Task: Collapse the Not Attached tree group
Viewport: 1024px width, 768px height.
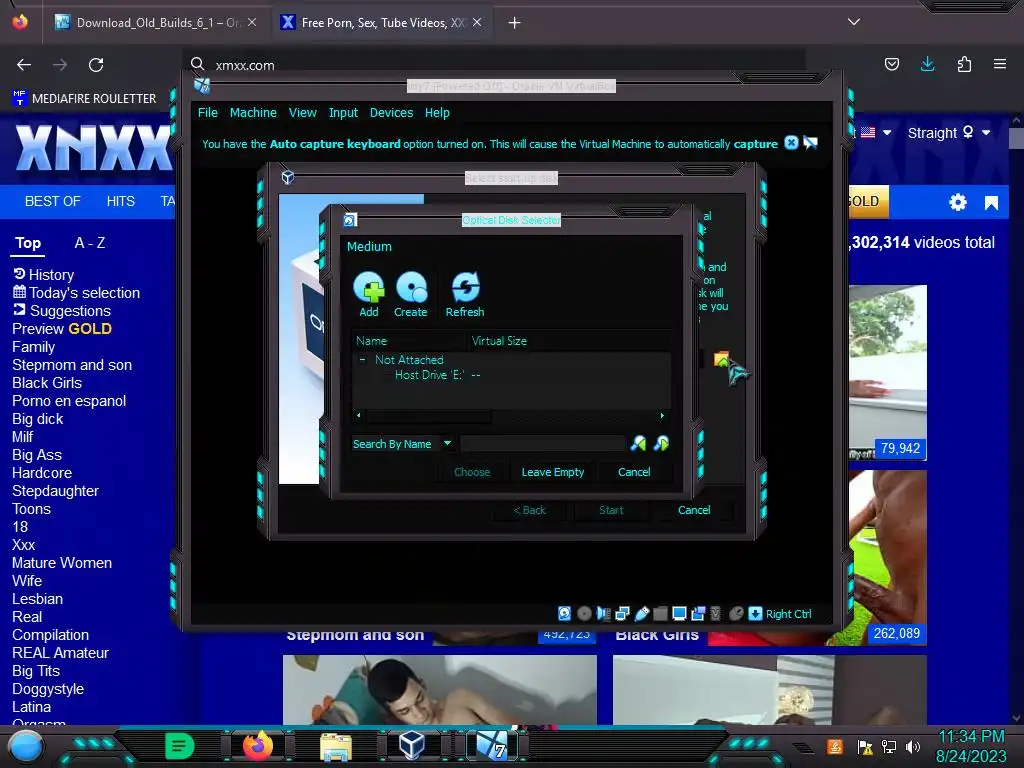Action: tap(362, 359)
